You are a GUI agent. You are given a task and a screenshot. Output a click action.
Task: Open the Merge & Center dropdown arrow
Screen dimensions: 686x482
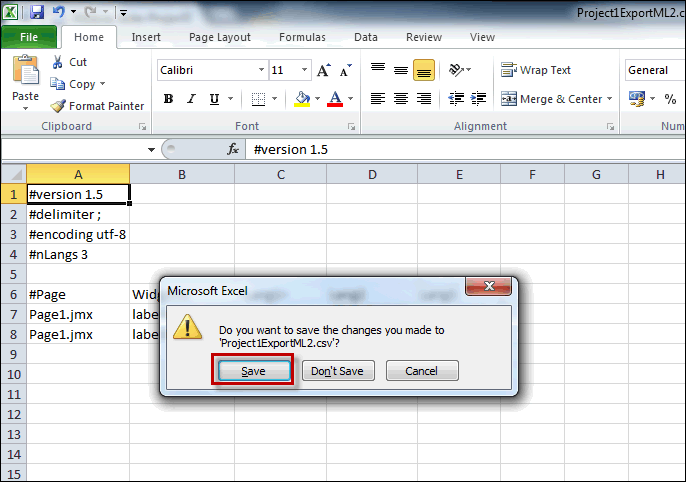pos(610,99)
